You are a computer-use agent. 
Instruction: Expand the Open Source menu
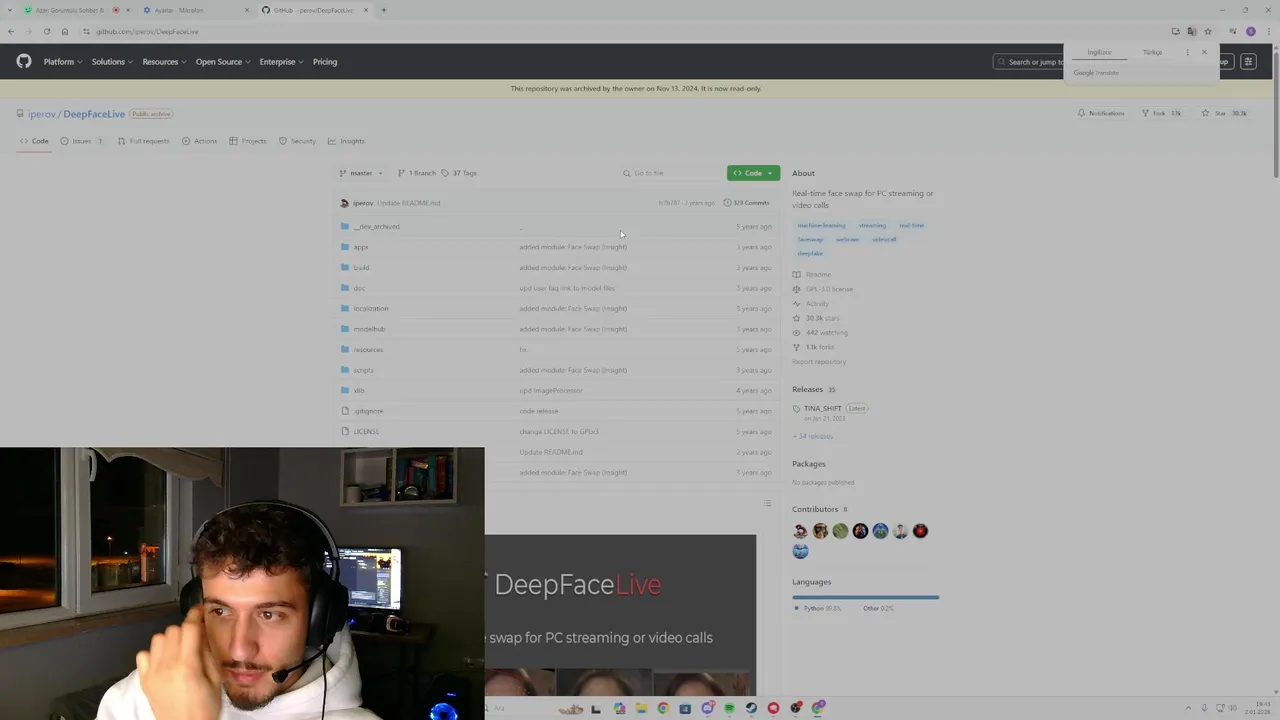(223, 62)
